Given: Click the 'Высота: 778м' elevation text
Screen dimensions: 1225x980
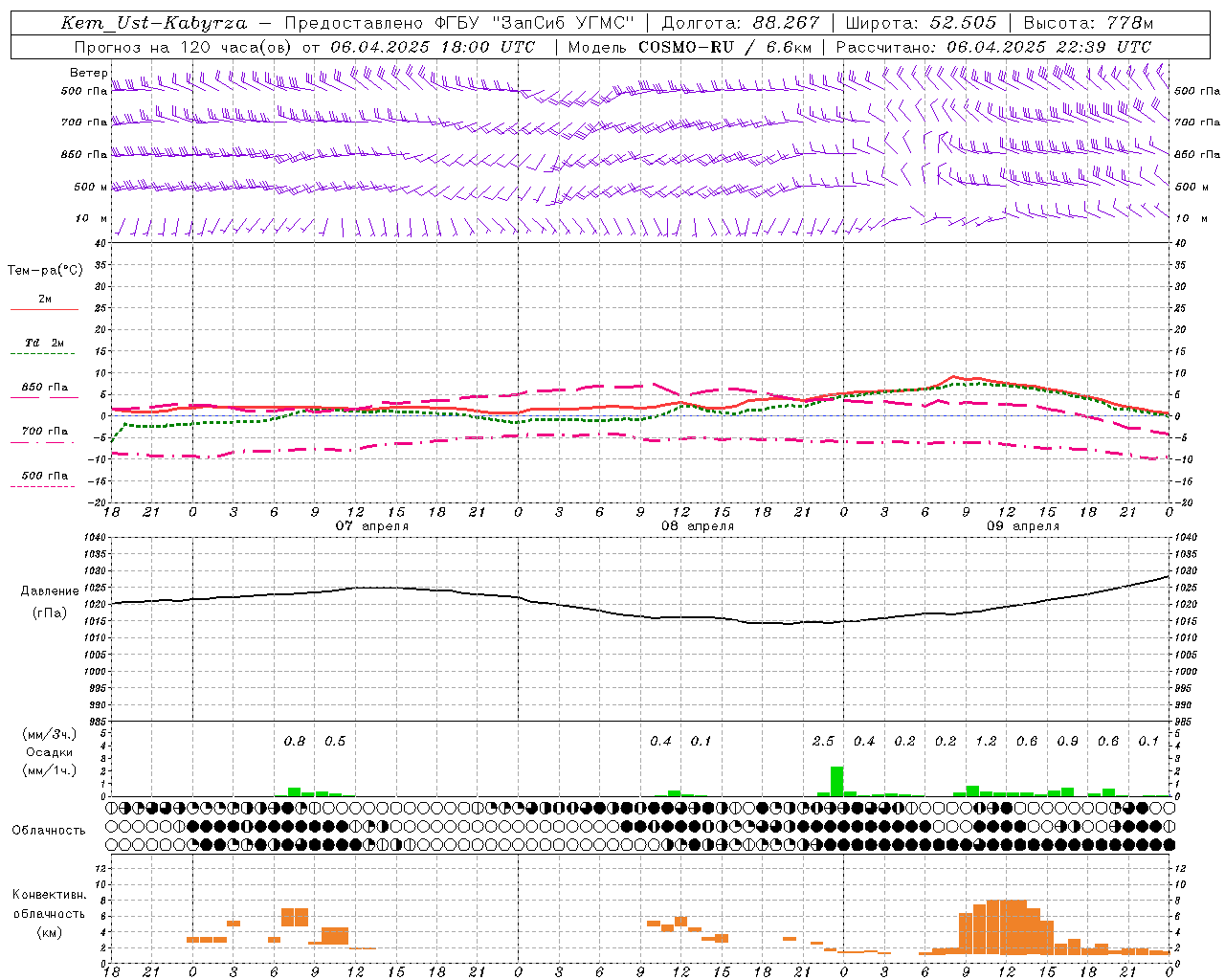Looking at the screenshot, I should [x=1088, y=23].
